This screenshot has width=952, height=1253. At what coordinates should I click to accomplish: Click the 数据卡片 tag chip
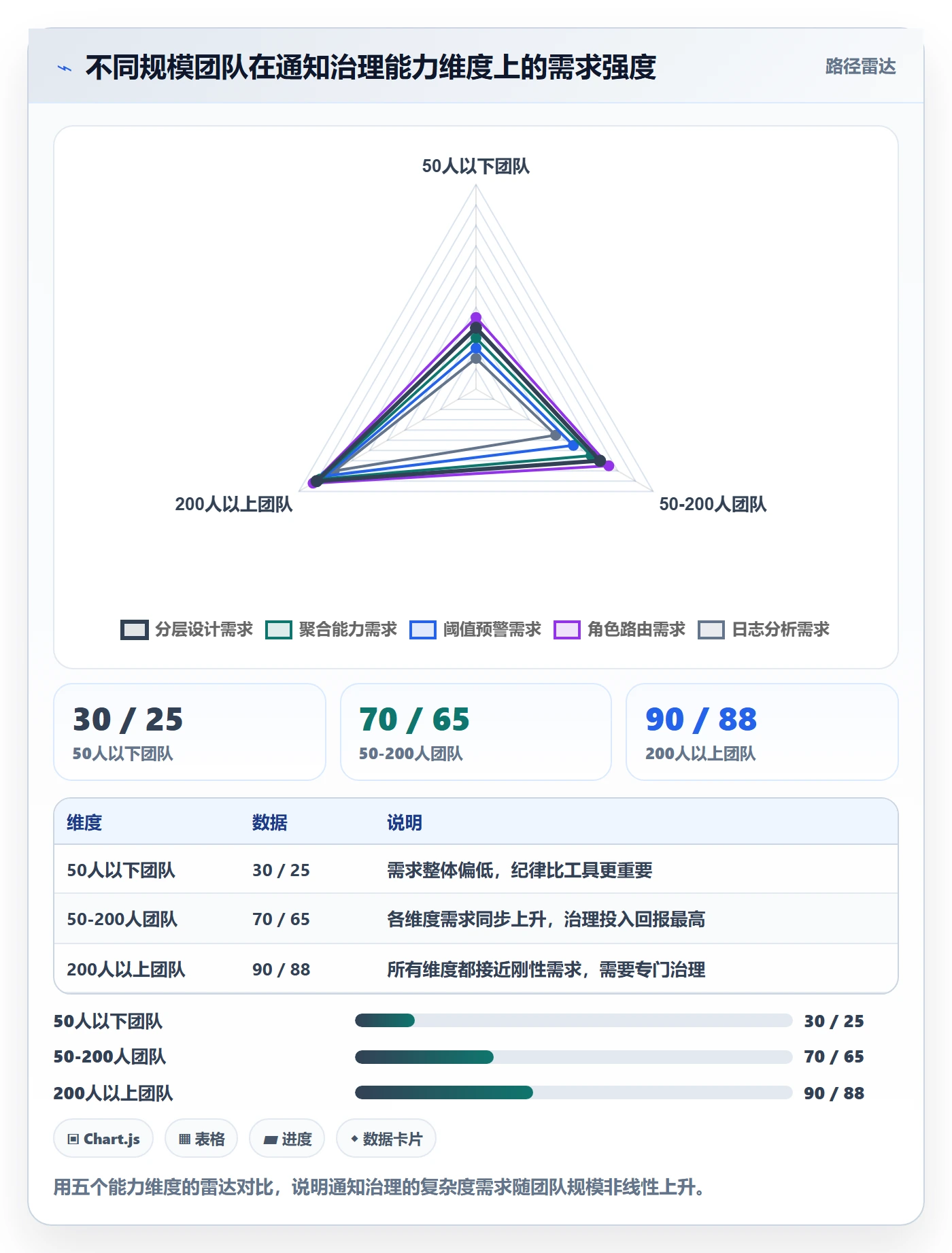pyautogui.click(x=386, y=1139)
